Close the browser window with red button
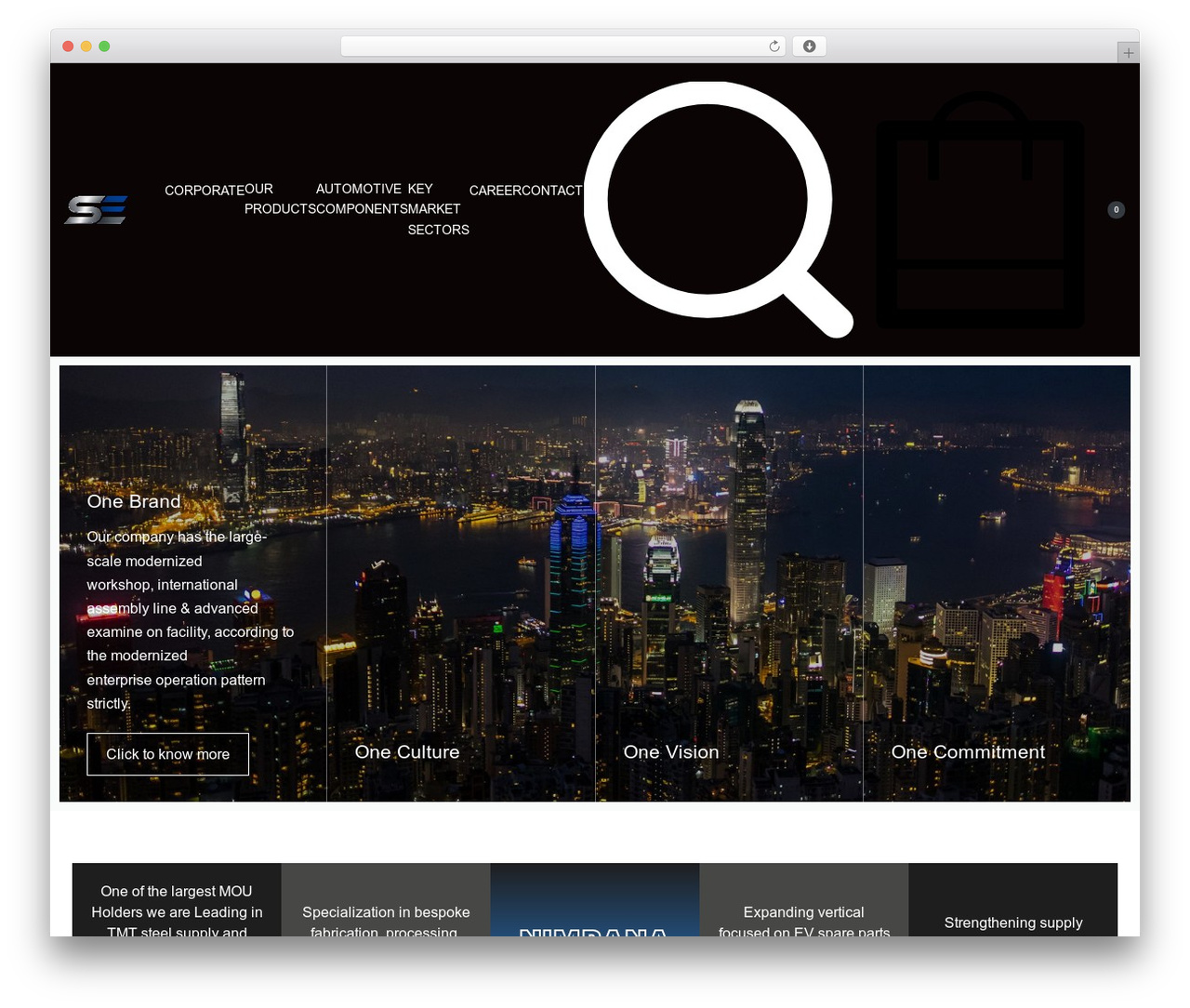Screen dimensions: 1190x1008 [68, 46]
